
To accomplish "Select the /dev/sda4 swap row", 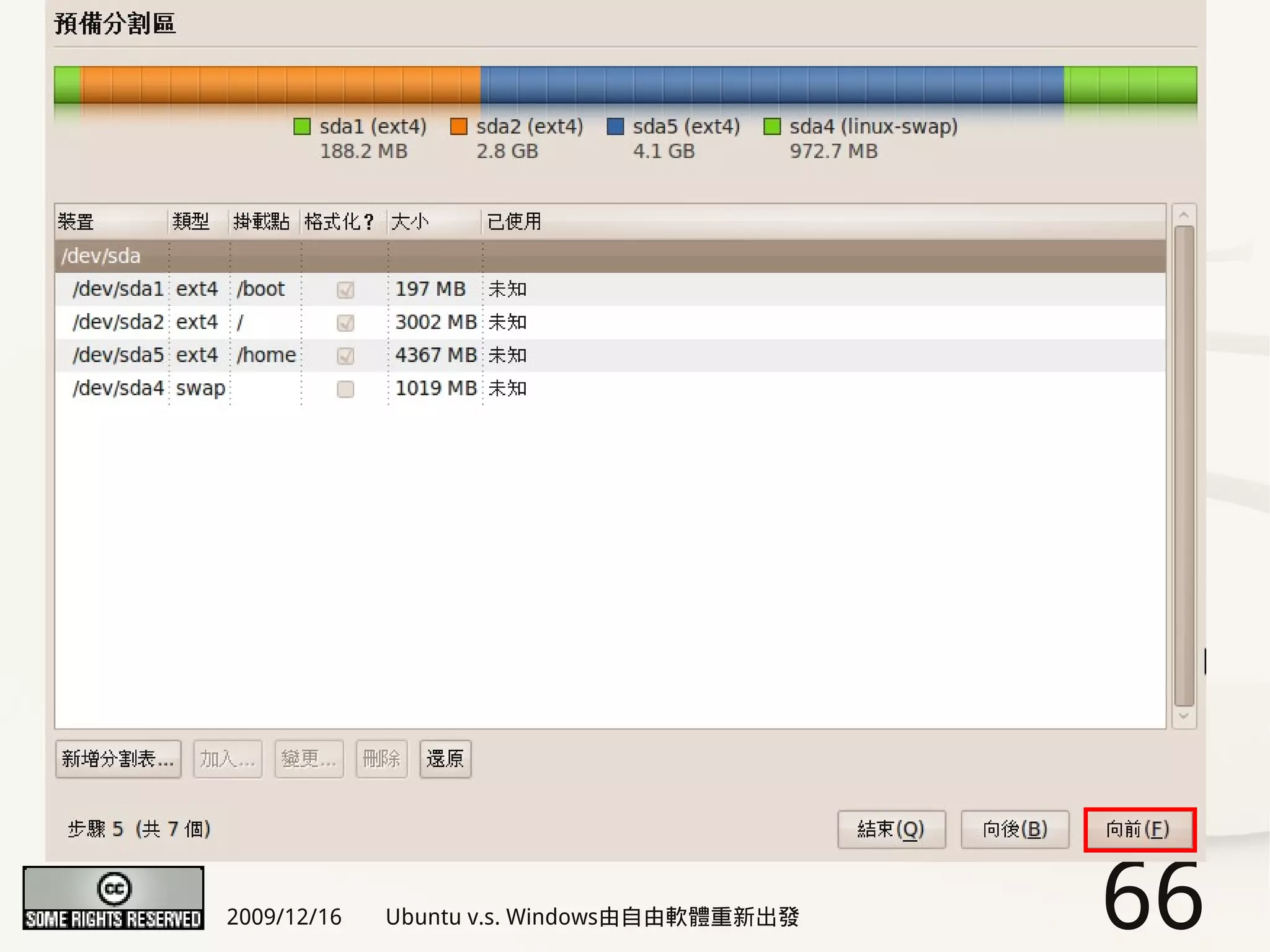I will click(x=610, y=388).
